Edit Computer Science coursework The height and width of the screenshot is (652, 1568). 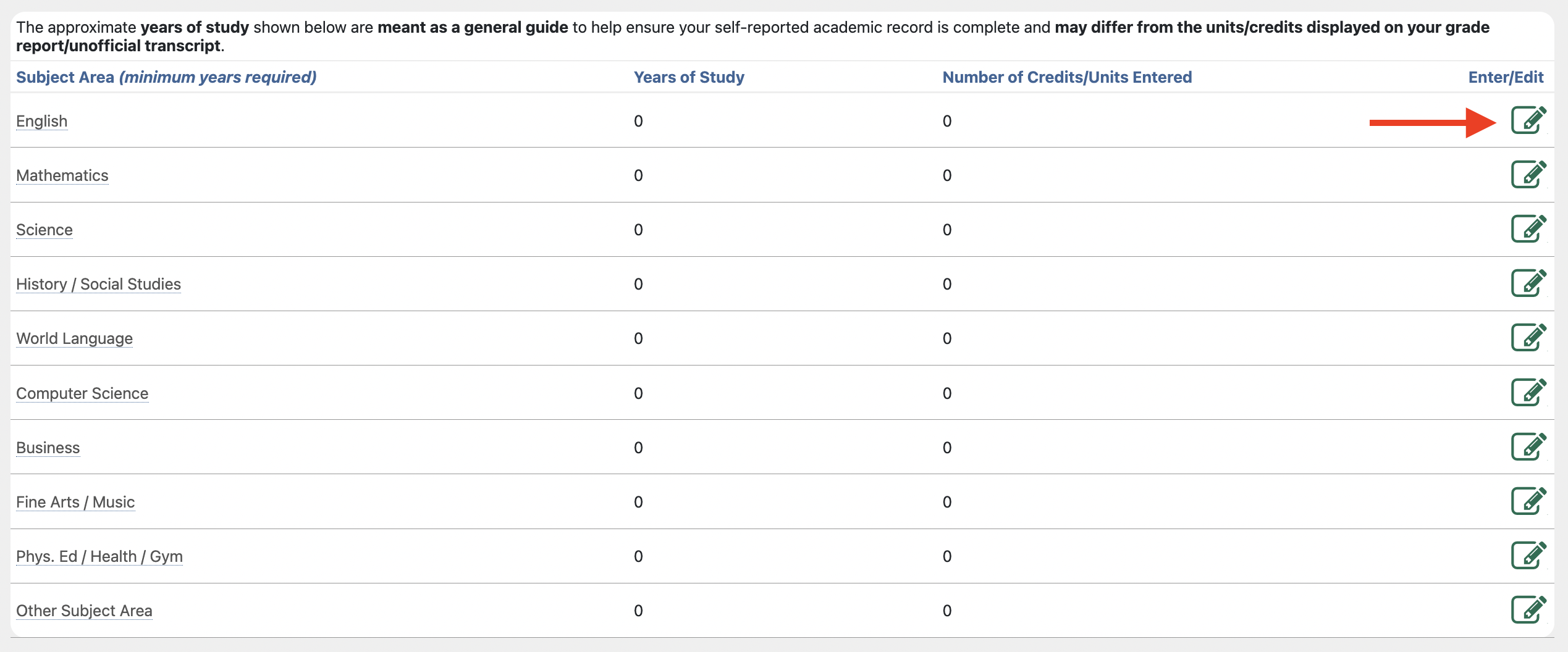[x=1528, y=393]
